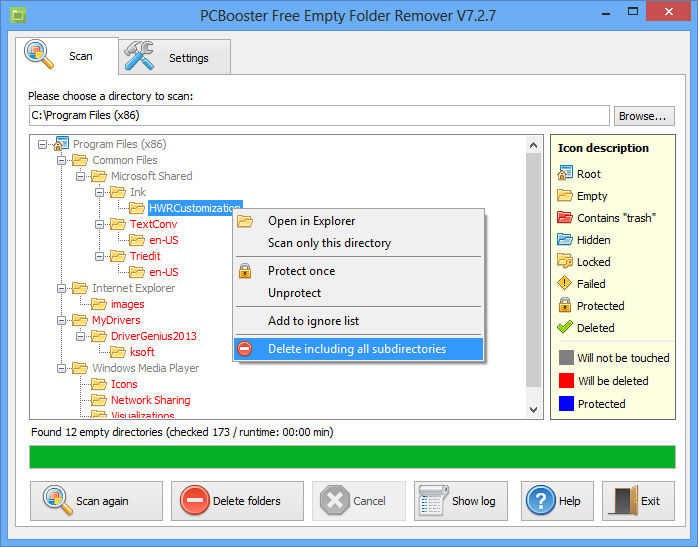Switch to the Settings tab
Screen dimensions: 698x547
click(x=175, y=57)
